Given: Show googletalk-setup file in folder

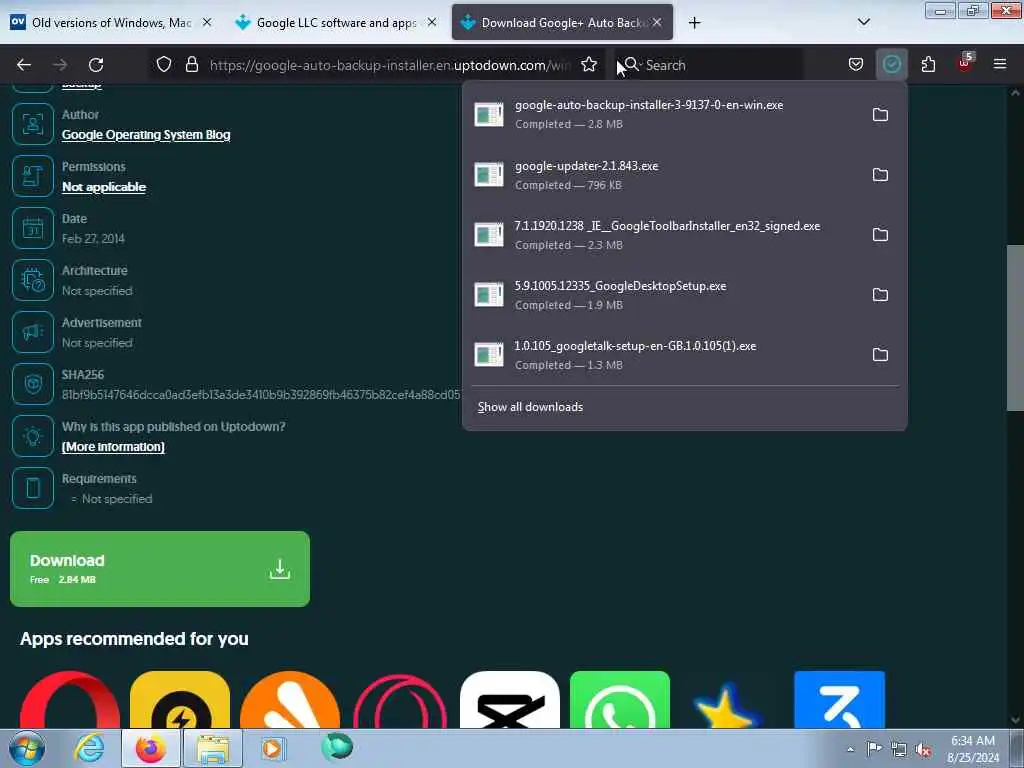Looking at the screenshot, I should coord(880,355).
